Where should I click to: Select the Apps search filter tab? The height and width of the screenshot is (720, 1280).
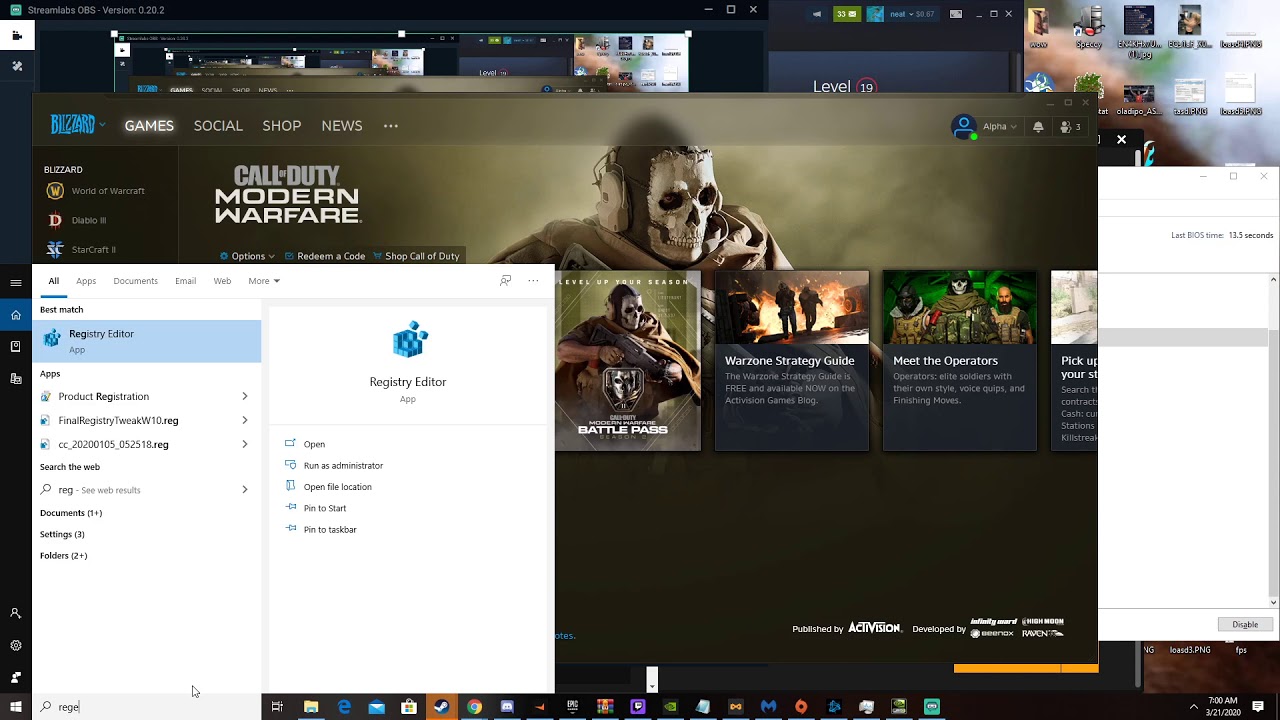point(86,281)
